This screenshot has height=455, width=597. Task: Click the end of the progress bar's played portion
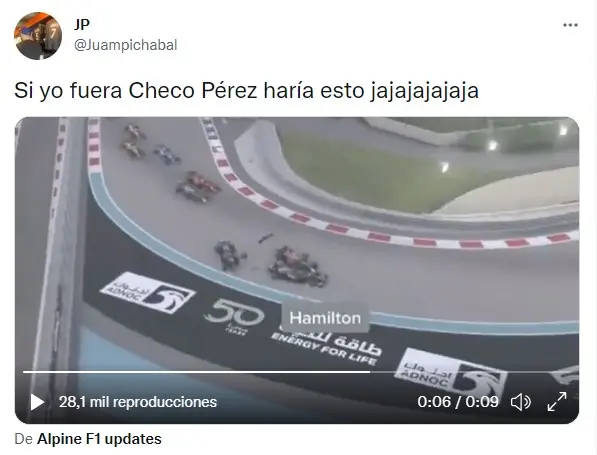pos(369,372)
